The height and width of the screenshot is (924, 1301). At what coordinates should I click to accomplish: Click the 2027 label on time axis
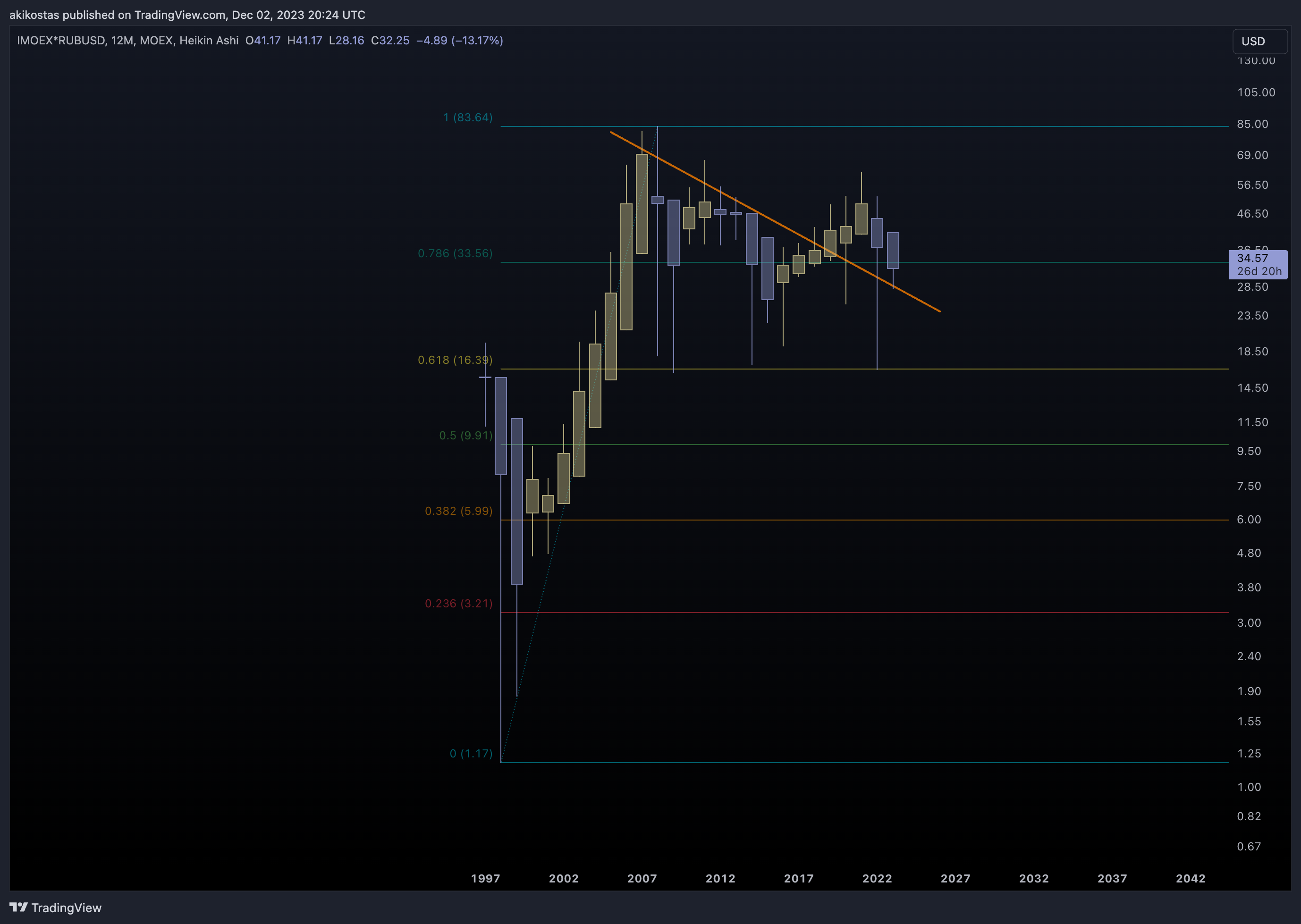(x=955, y=879)
